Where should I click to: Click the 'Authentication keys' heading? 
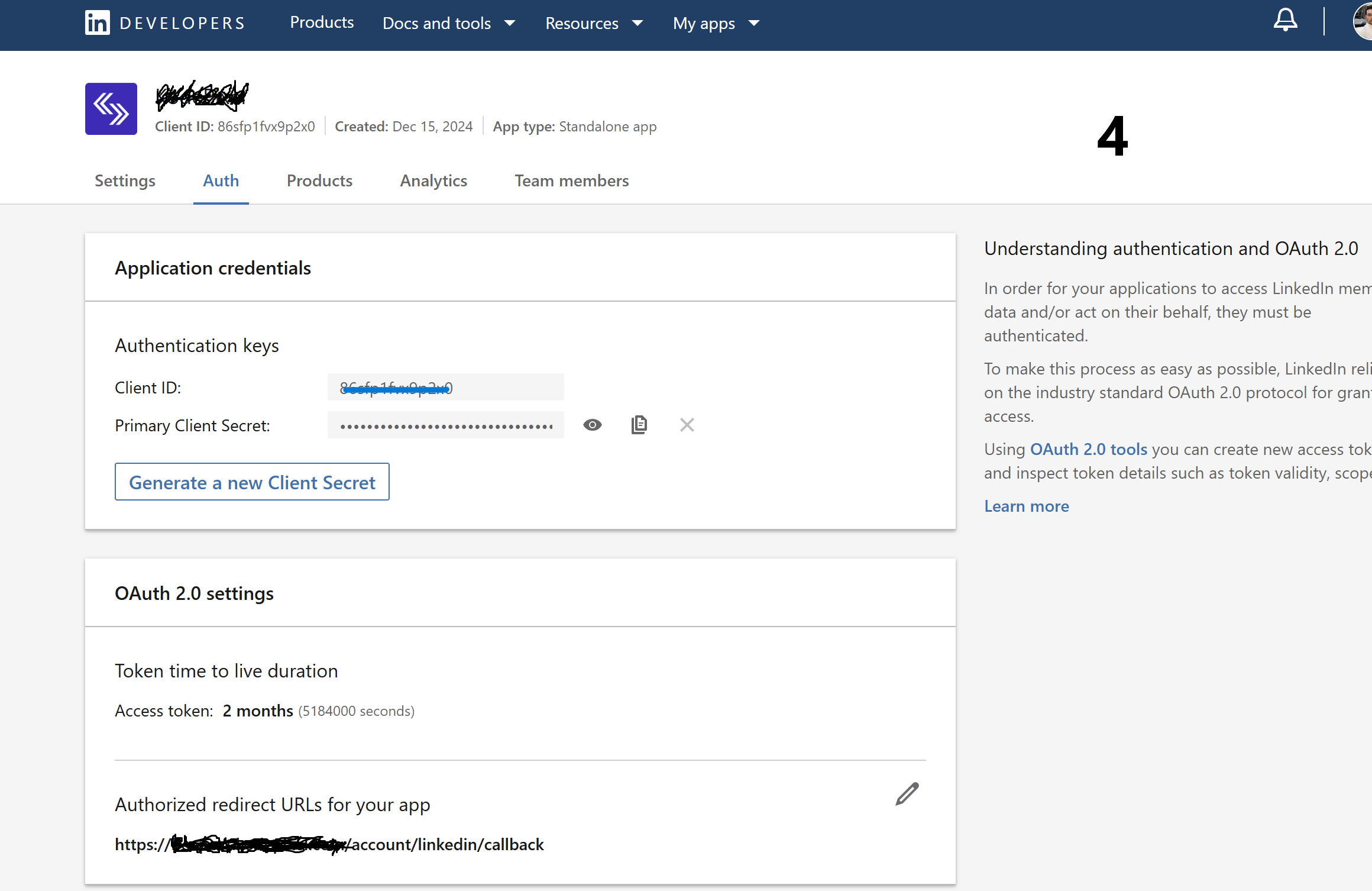click(197, 346)
